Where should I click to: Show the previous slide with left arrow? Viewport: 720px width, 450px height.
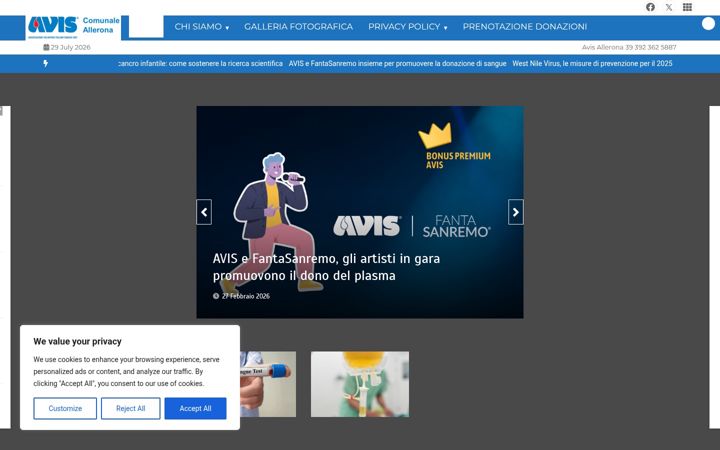[204, 212]
